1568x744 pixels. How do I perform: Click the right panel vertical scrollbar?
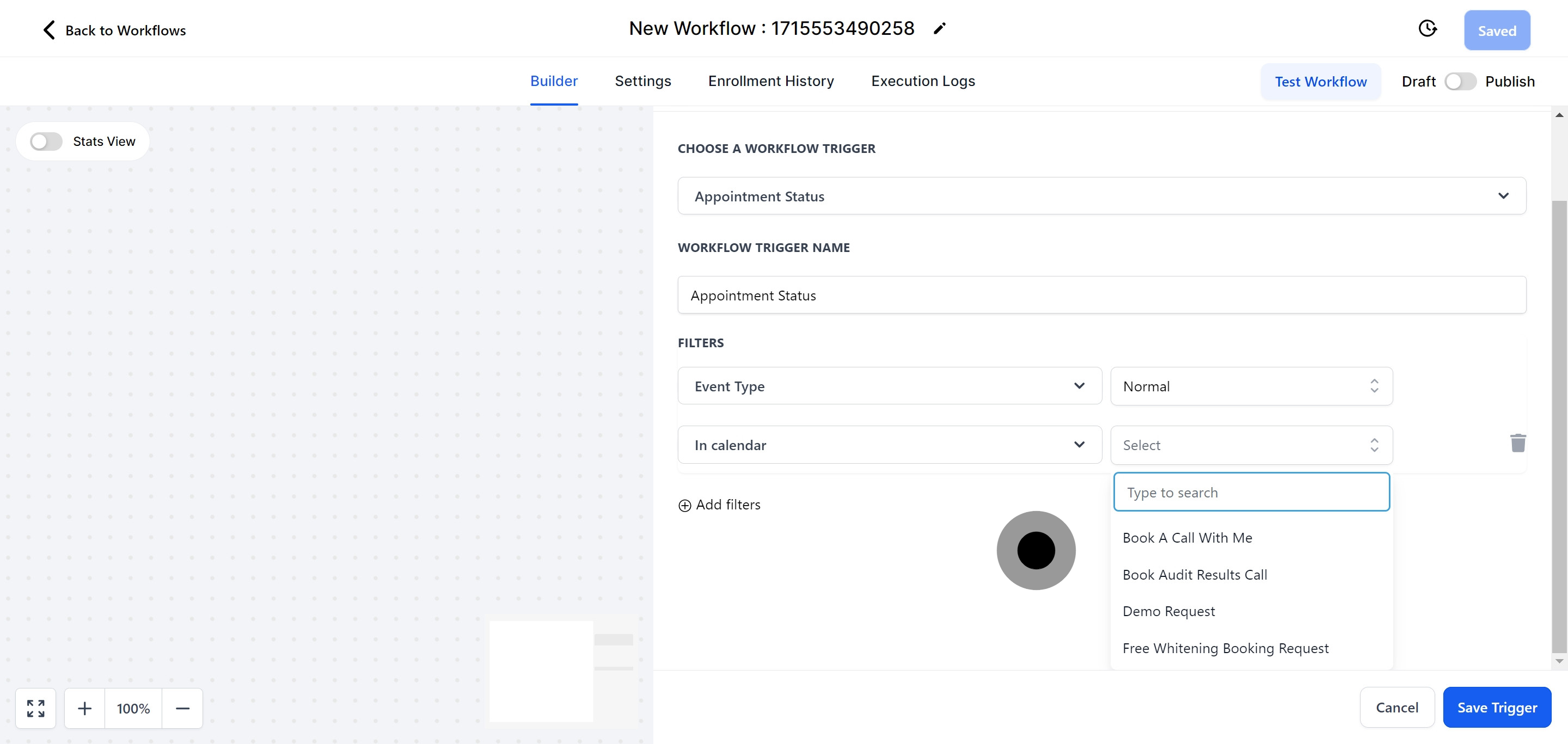pyautogui.click(x=1559, y=426)
